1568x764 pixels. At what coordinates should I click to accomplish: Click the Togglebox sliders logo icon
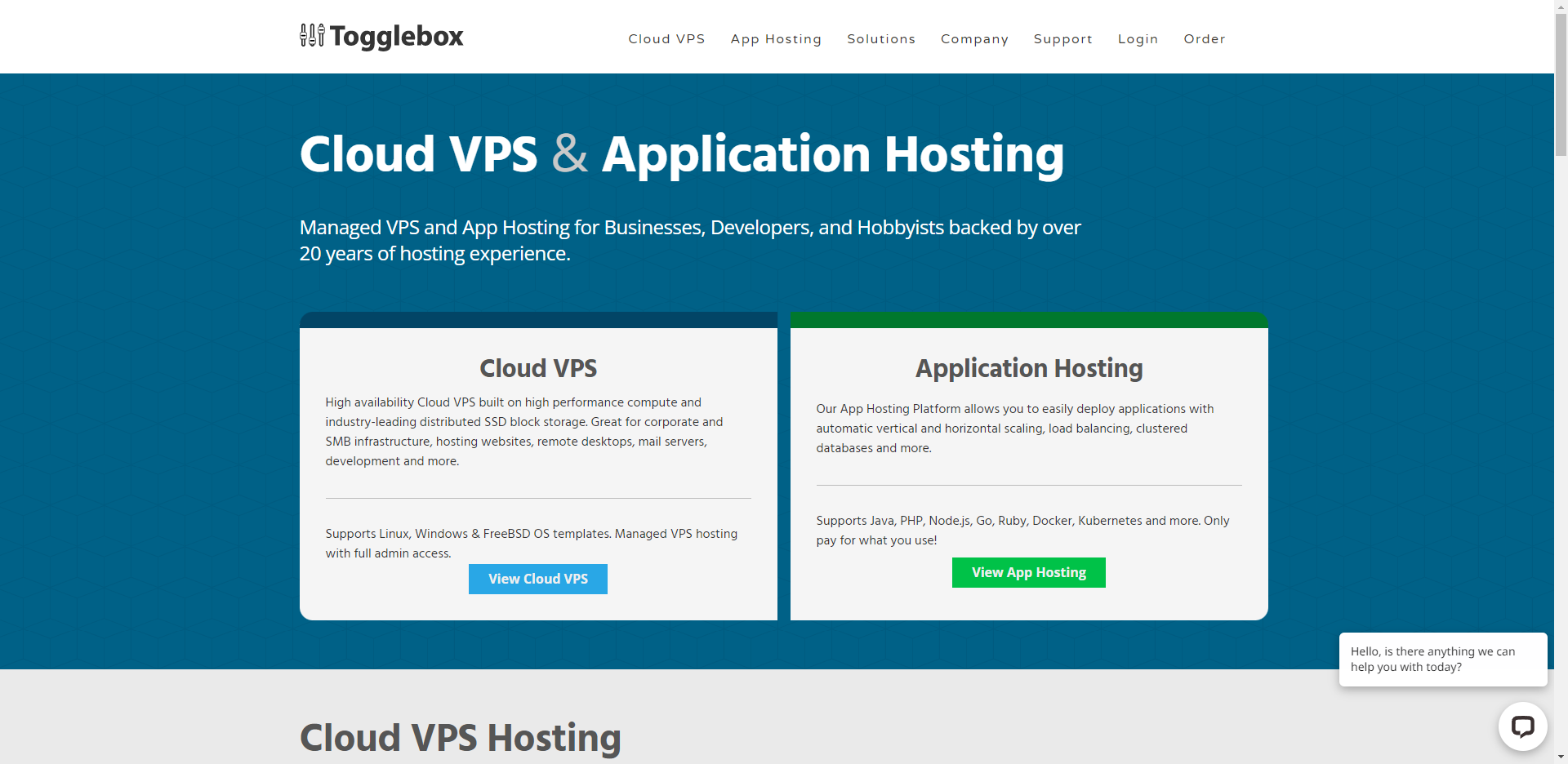[x=312, y=36]
